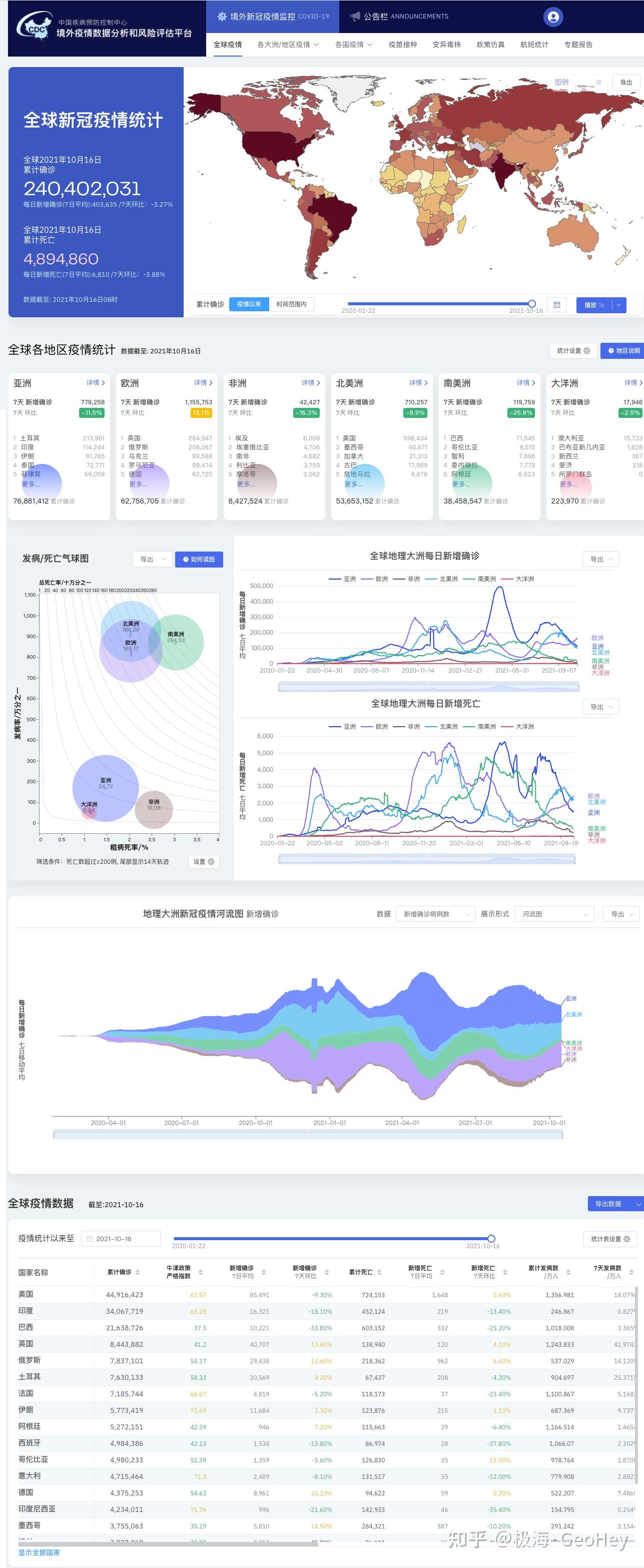Open the user profile avatar icon
Image resolution: width=644 pixels, height=1568 pixels.
click(553, 17)
